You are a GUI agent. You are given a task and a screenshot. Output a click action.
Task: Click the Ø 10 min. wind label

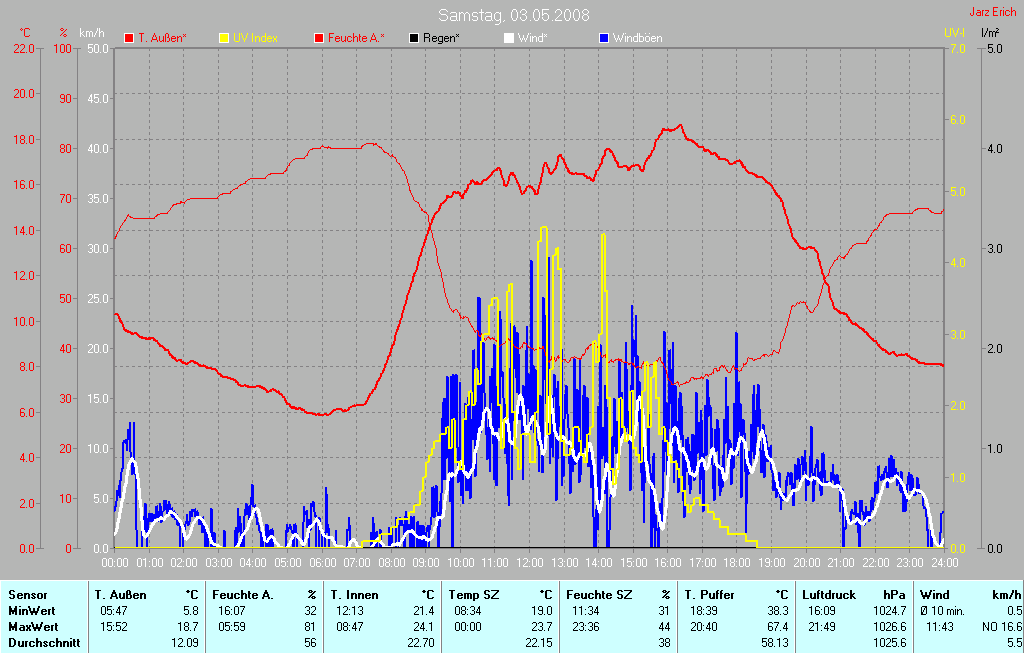point(944,611)
